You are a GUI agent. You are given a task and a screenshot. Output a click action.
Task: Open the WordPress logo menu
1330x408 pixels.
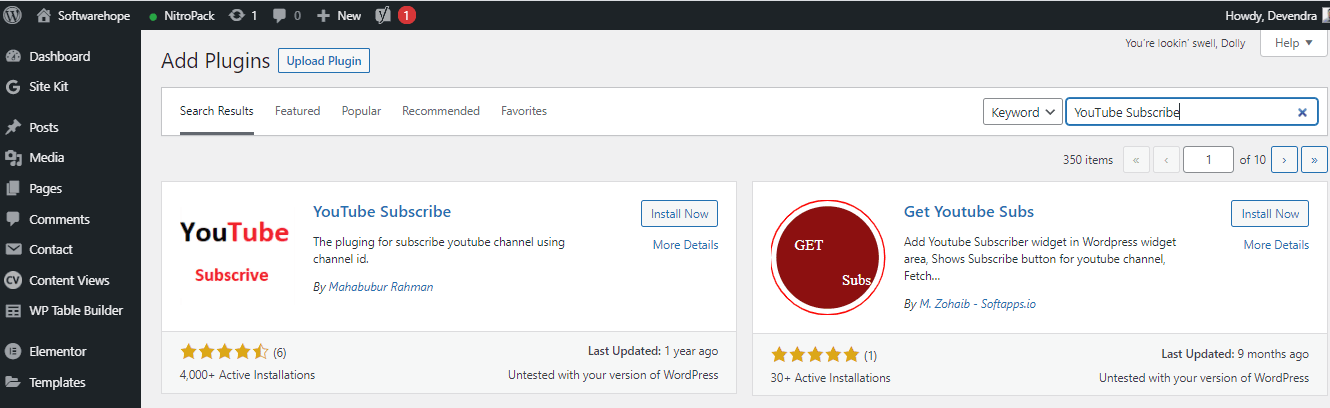(x=13, y=15)
